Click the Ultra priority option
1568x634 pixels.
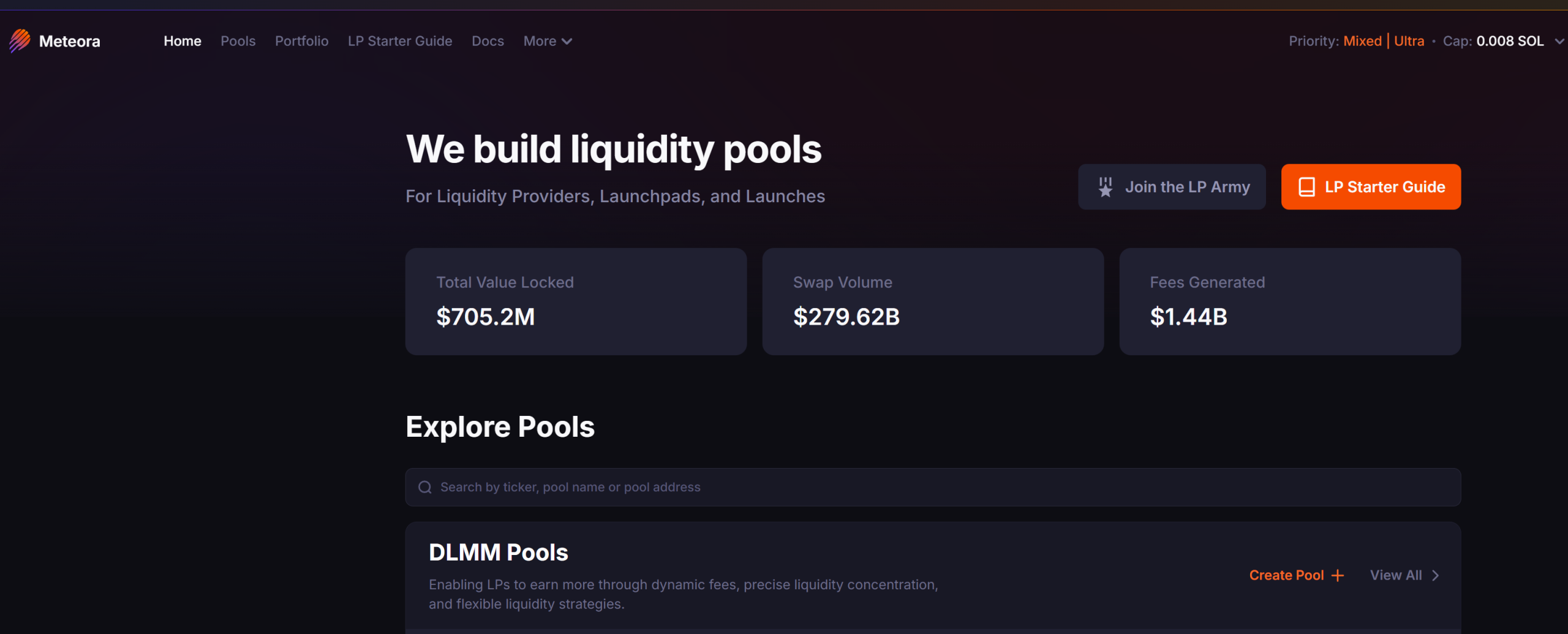coord(1409,41)
